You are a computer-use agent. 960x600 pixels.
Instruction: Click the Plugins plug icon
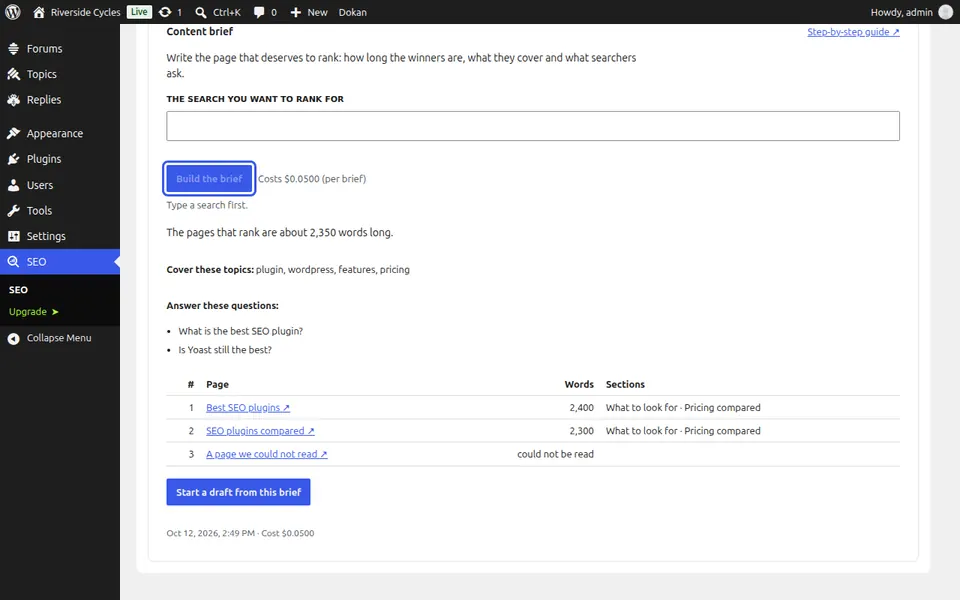point(13,159)
